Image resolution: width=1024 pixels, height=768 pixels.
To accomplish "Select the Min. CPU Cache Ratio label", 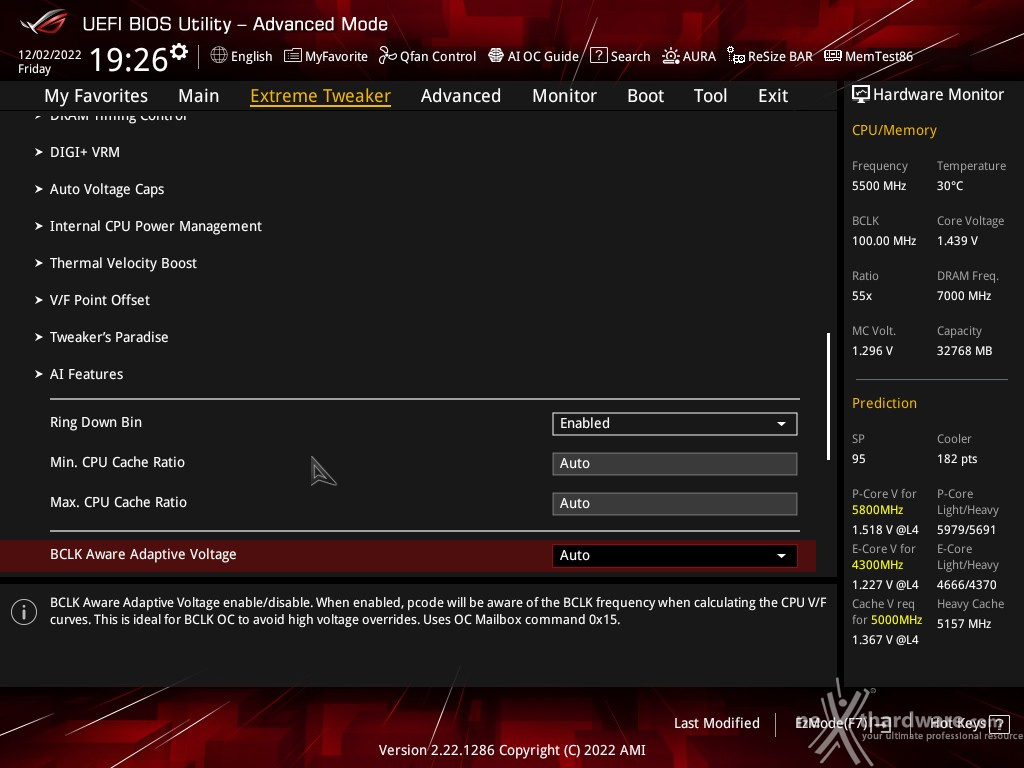I will (118, 462).
